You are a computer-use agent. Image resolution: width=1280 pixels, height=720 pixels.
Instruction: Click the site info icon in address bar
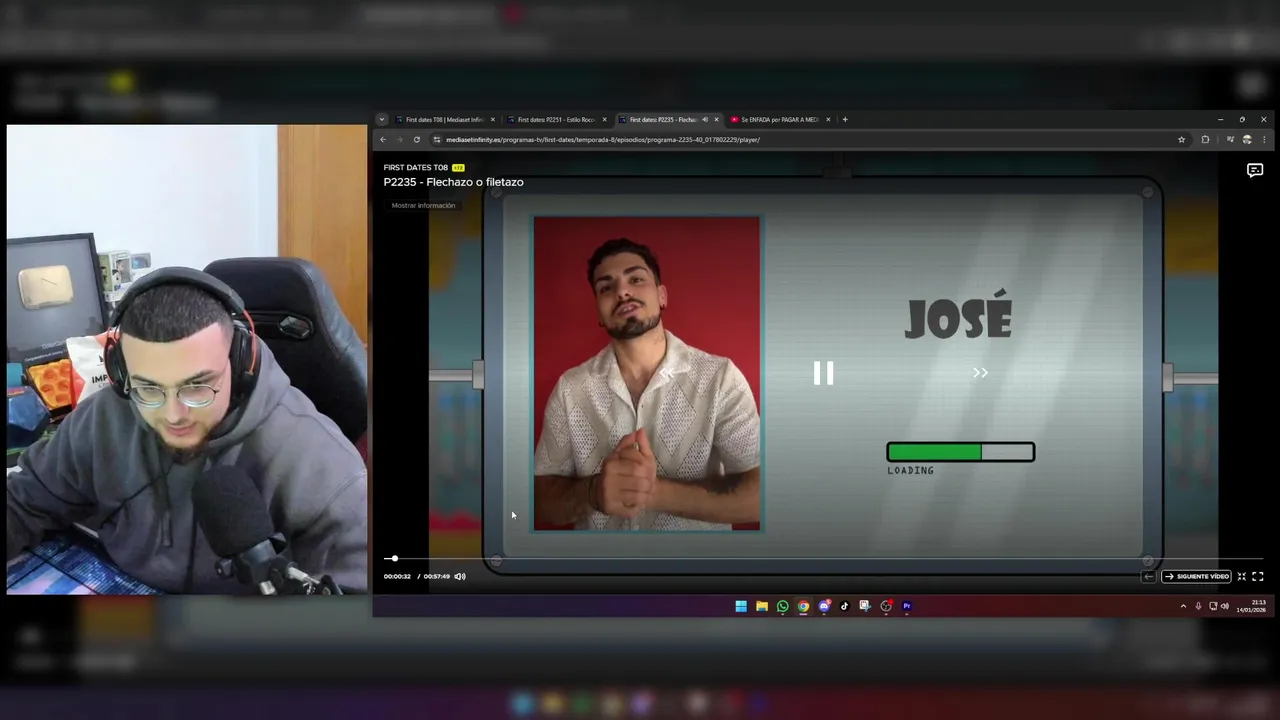(x=437, y=139)
